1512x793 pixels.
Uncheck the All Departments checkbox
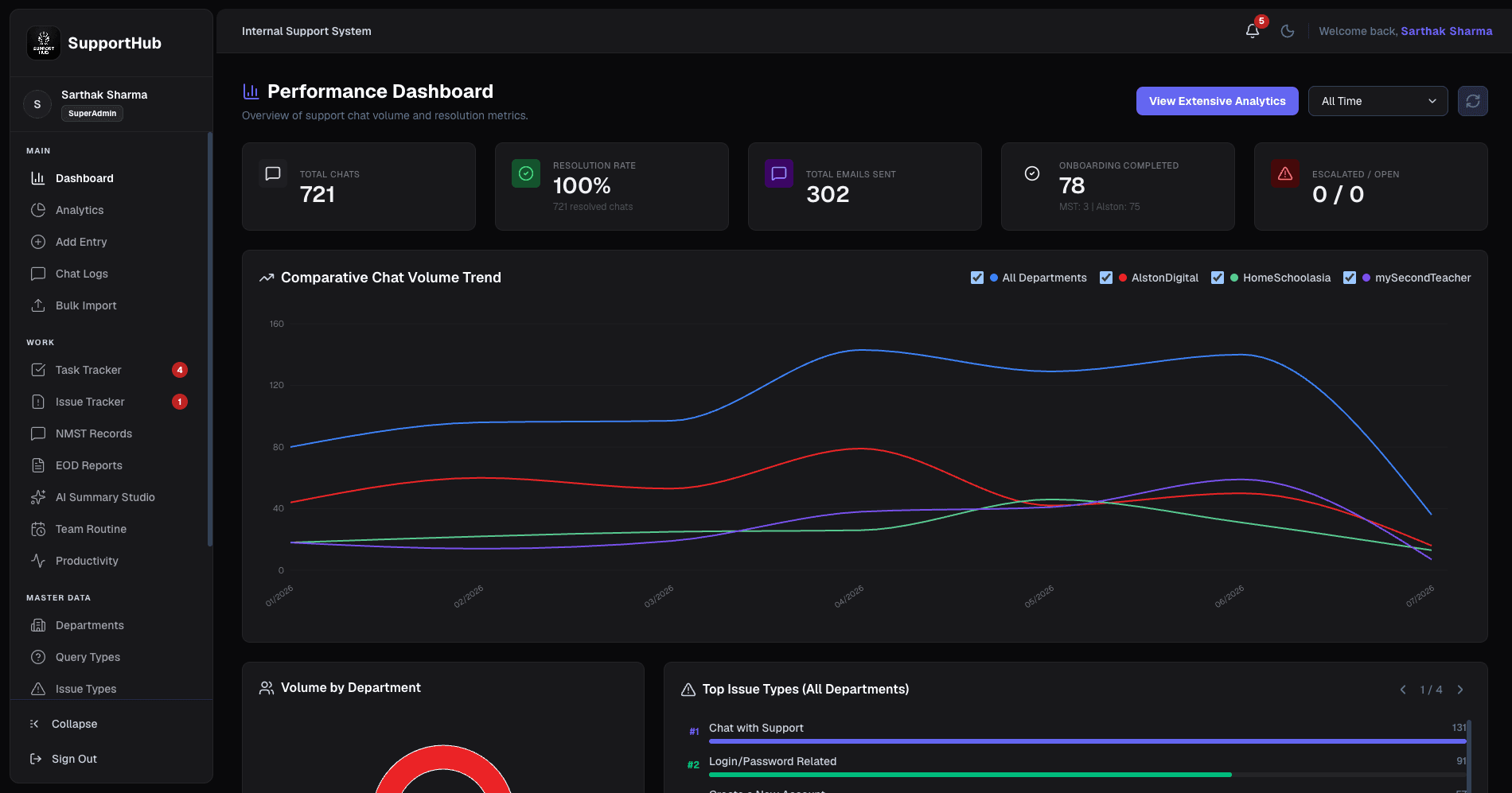(977, 278)
